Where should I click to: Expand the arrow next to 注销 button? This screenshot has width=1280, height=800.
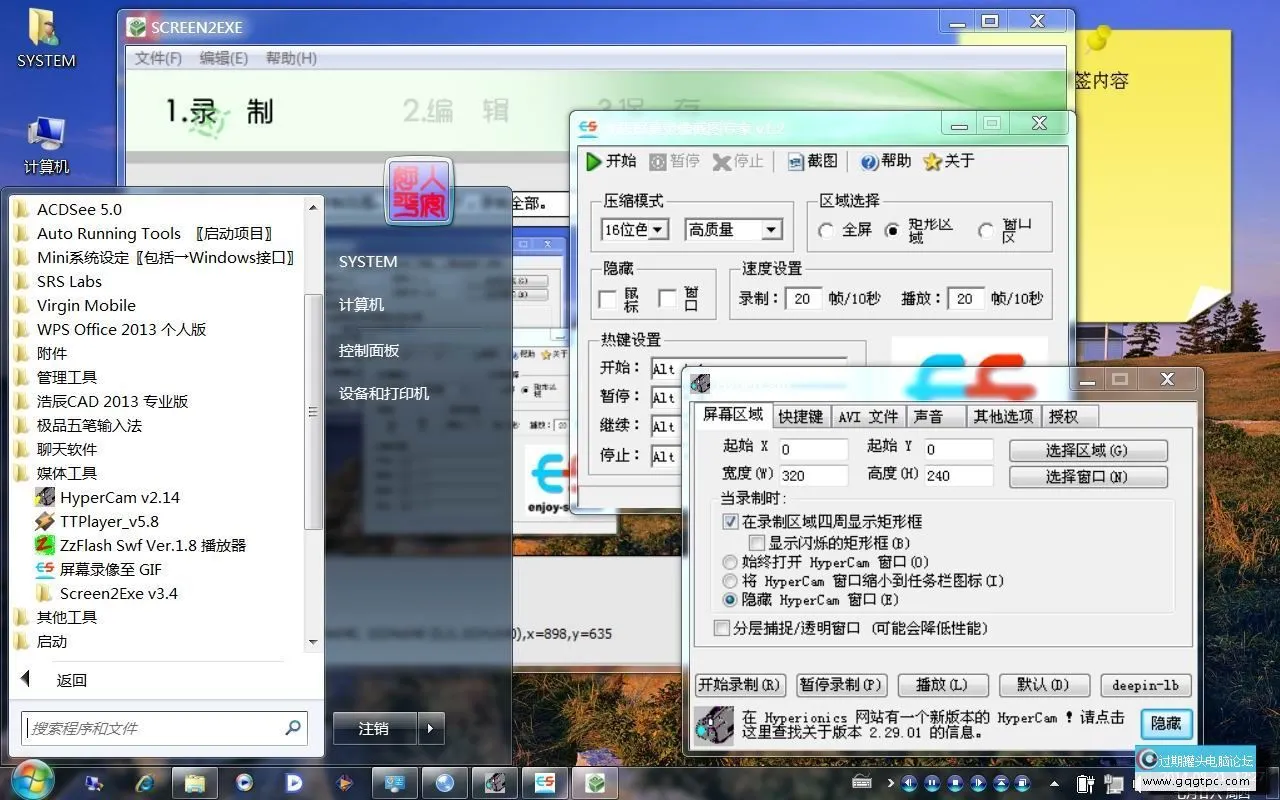tap(431, 728)
